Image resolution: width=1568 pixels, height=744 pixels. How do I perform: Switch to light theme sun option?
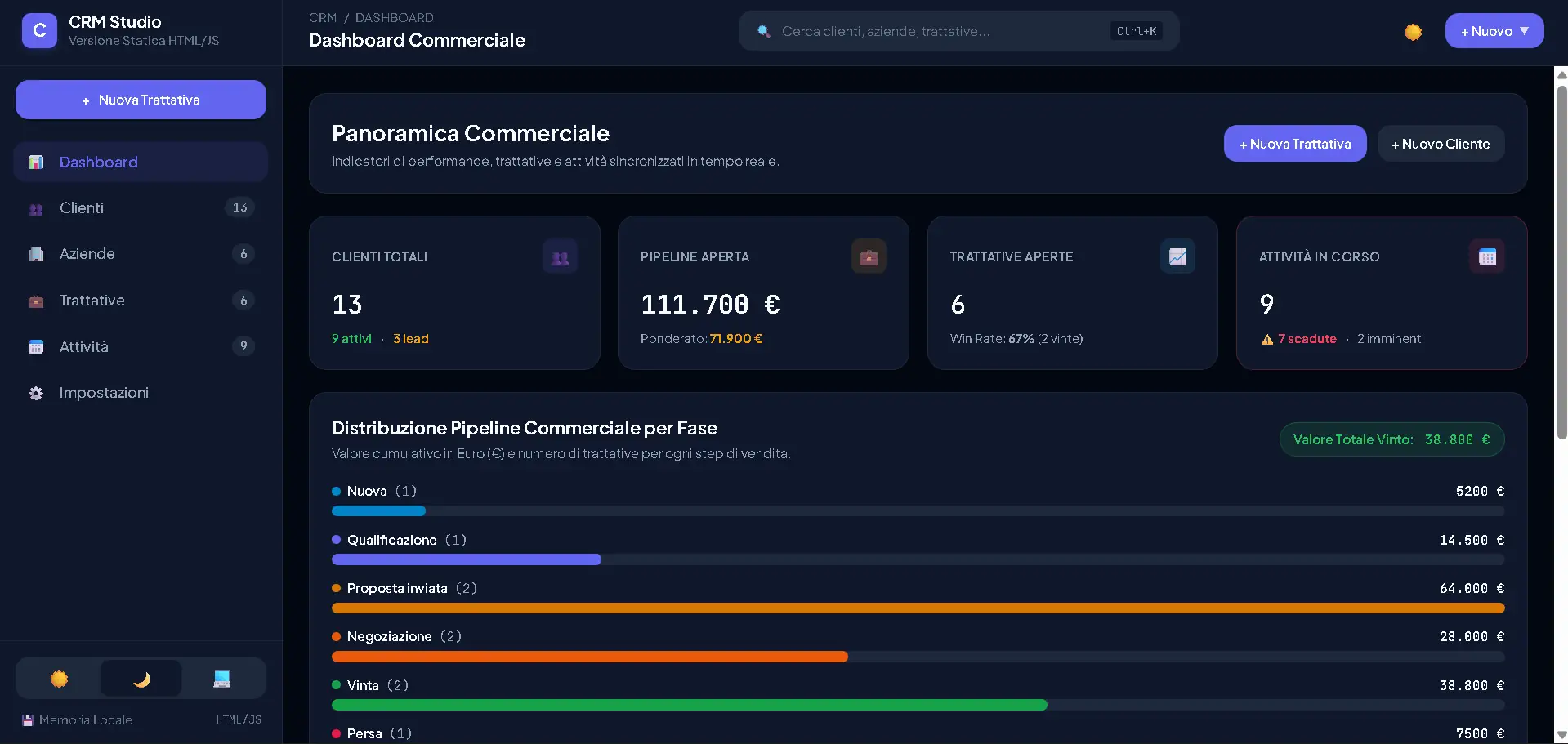pos(59,679)
